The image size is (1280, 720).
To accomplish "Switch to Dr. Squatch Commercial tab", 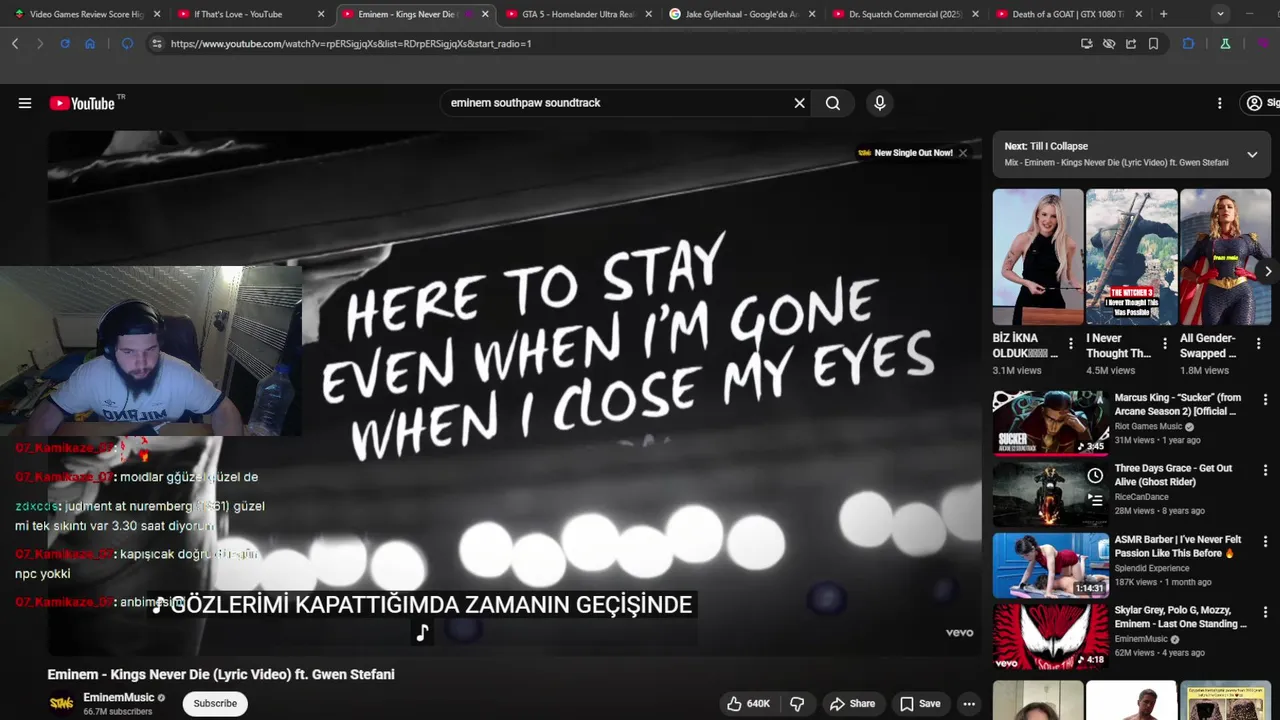I will tap(904, 14).
